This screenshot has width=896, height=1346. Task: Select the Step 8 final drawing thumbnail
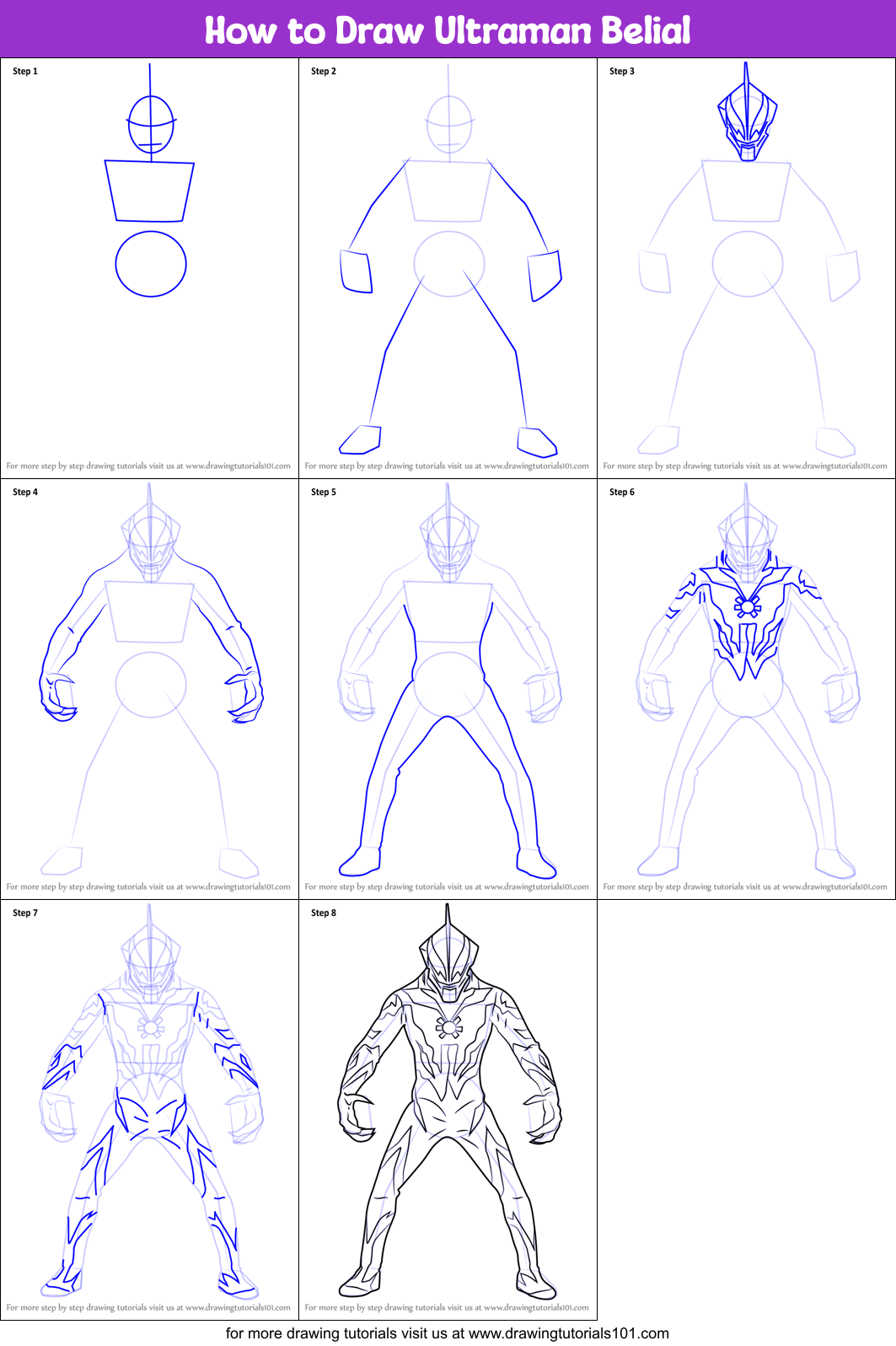[x=448, y=1110]
